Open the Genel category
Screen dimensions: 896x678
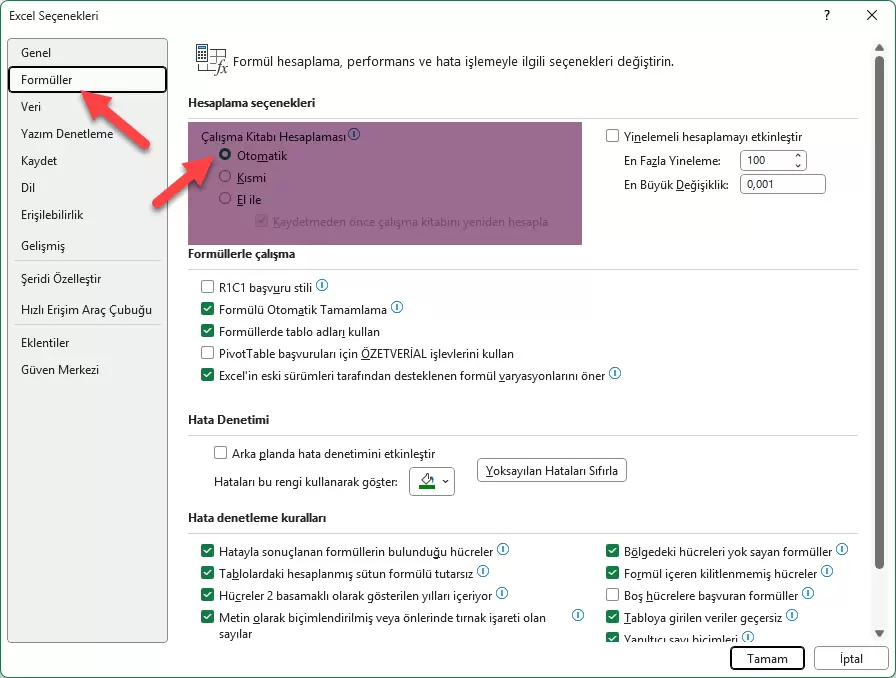[x=87, y=53]
